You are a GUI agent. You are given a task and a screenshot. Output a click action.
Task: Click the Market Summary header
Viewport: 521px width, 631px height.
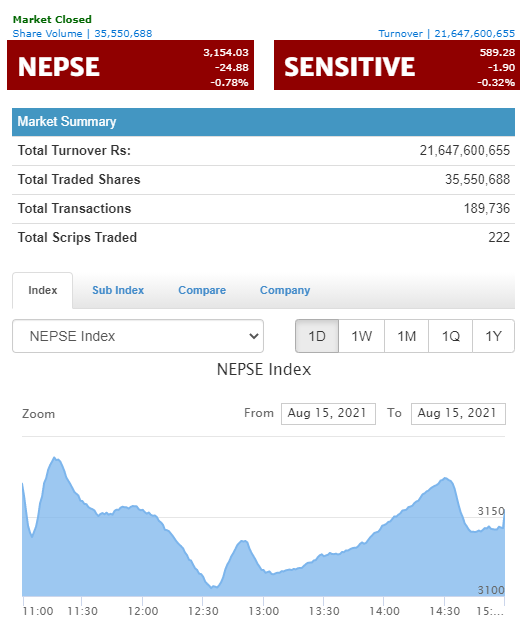click(x=264, y=122)
